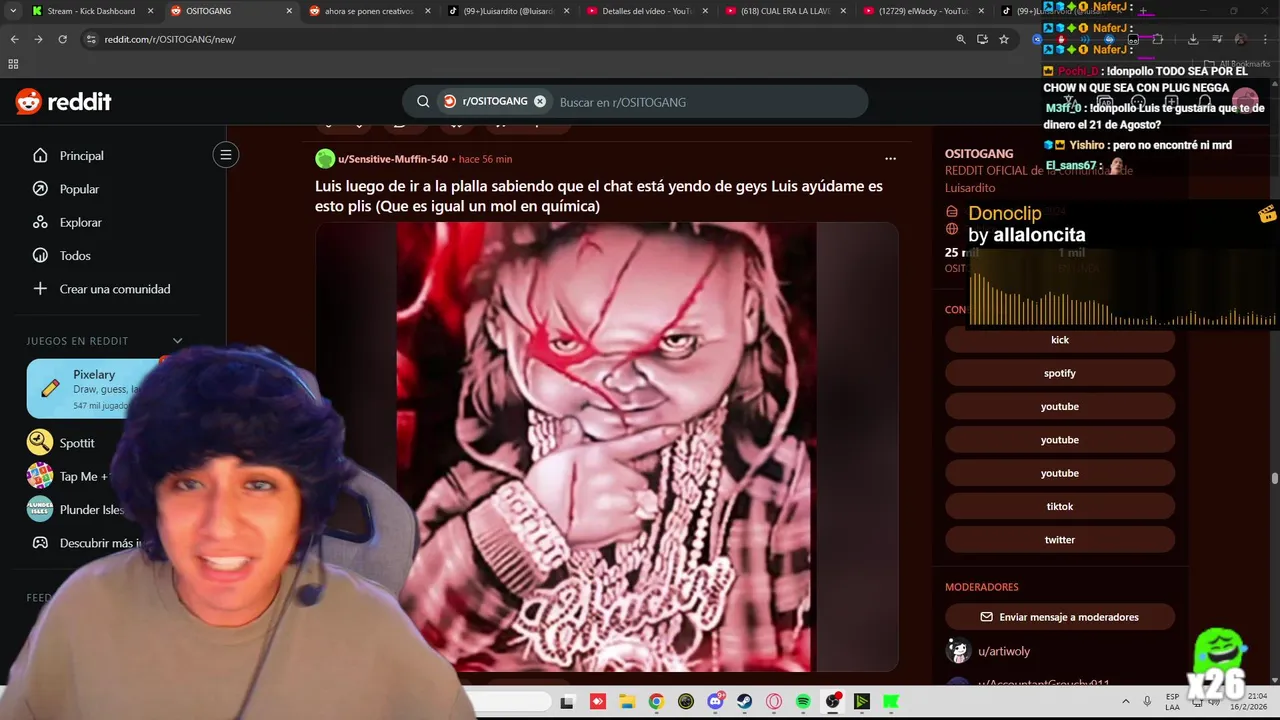
Task: Click the tiktok community link button
Action: click(x=1060, y=506)
